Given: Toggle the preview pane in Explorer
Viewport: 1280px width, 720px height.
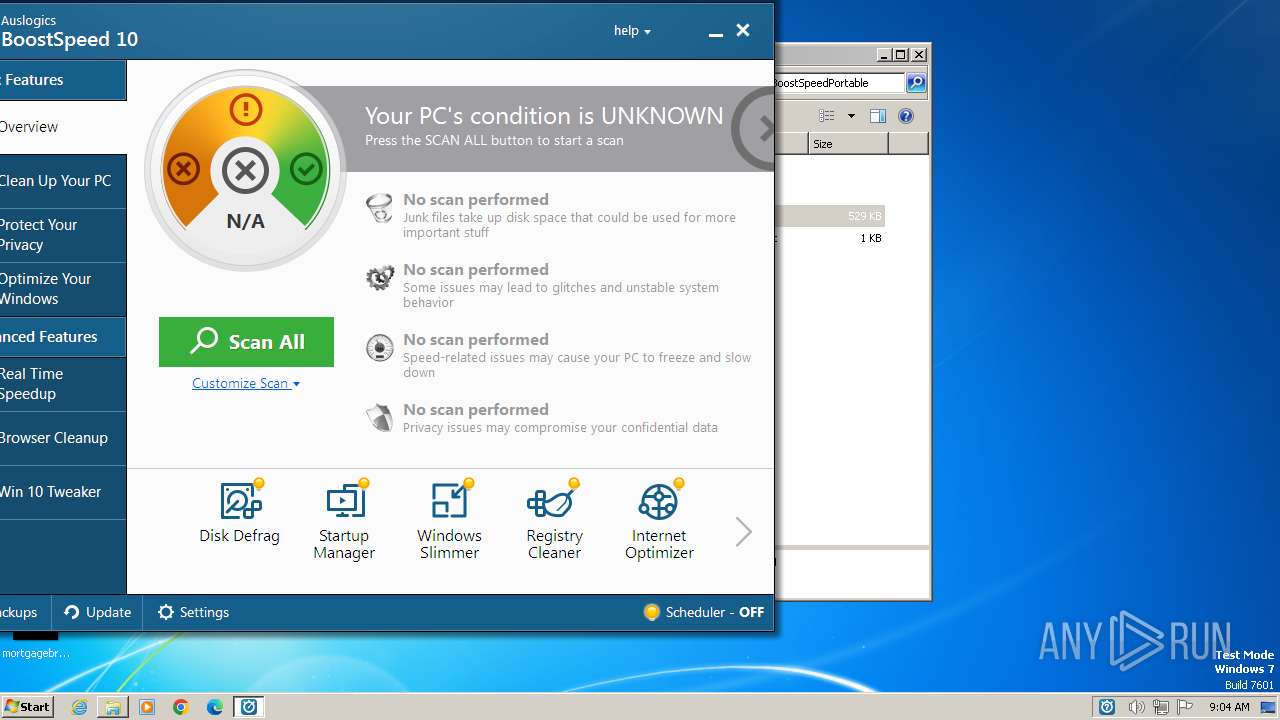Looking at the screenshot, I should (878, 116).
